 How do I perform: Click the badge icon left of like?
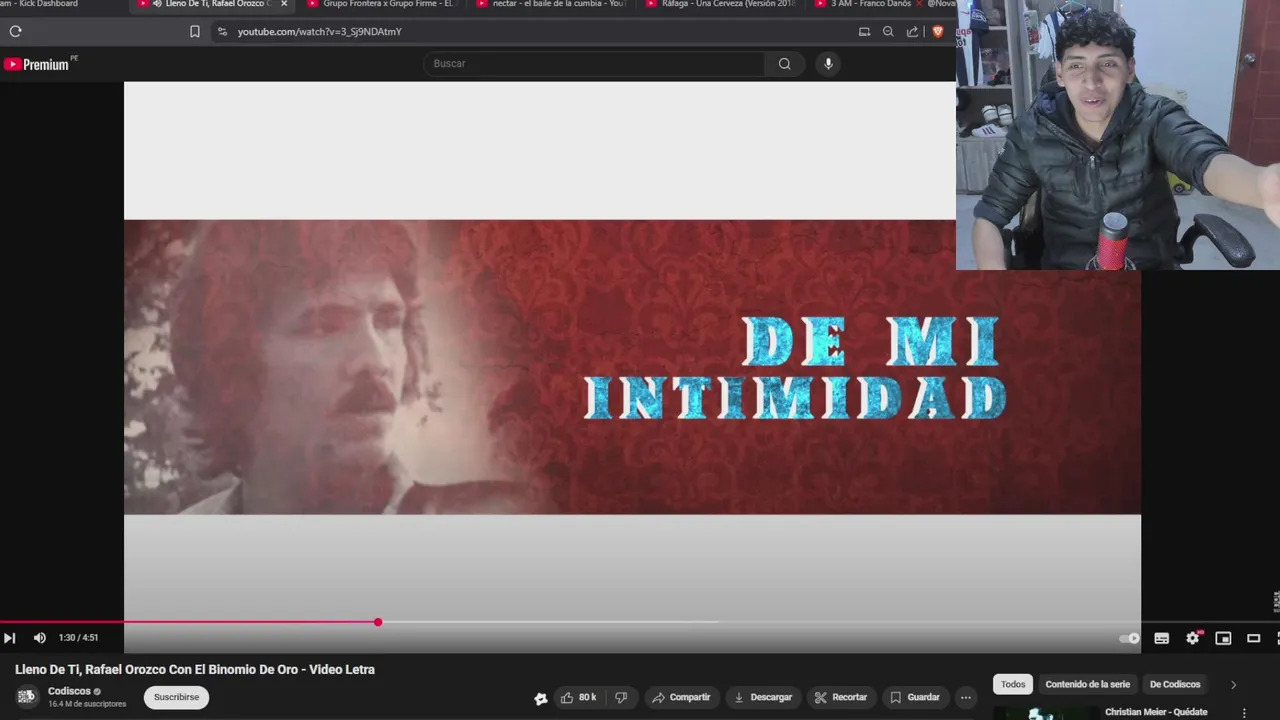click(541, 698)
